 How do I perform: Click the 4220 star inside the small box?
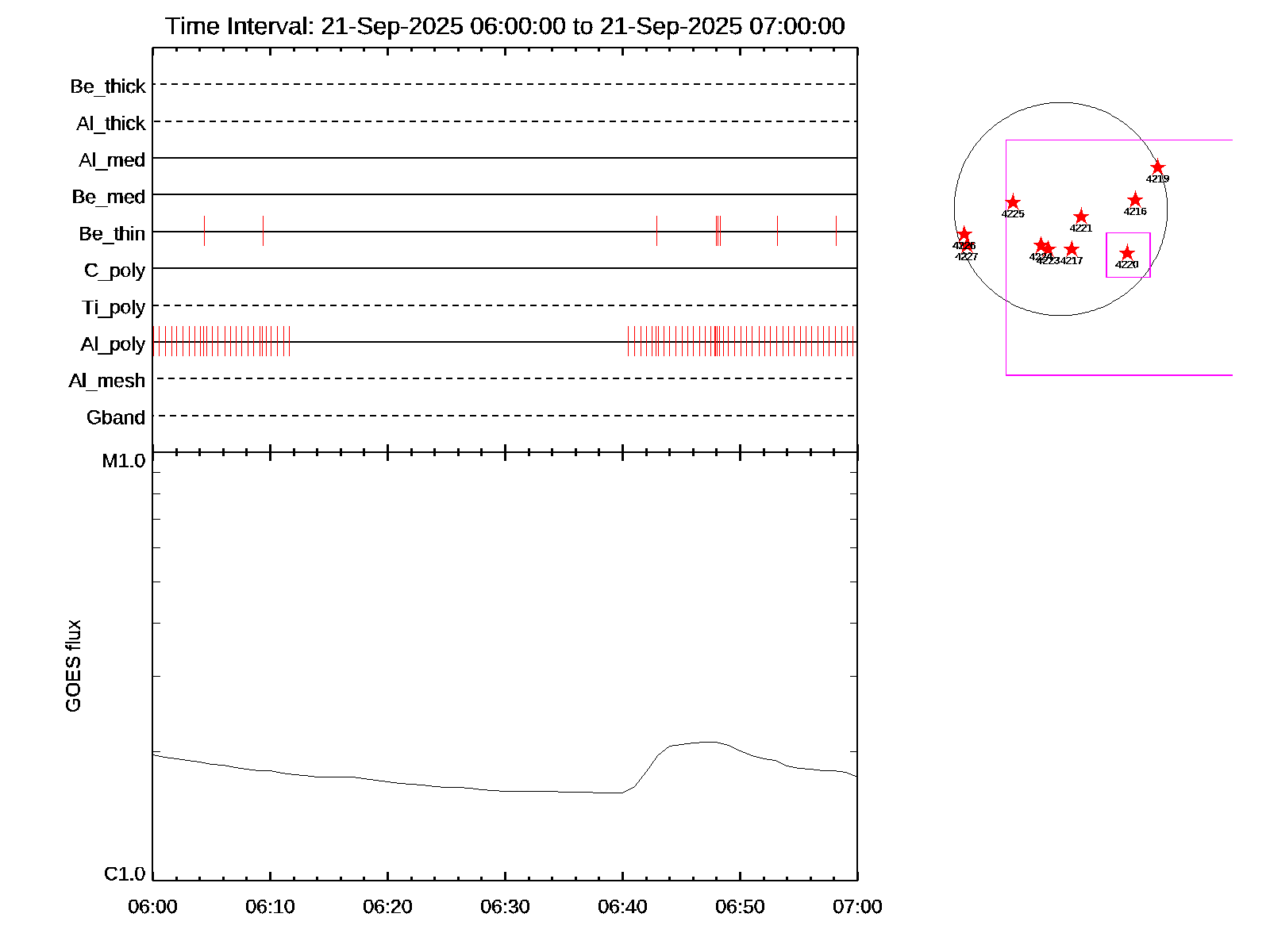[x=1127, y=253]
